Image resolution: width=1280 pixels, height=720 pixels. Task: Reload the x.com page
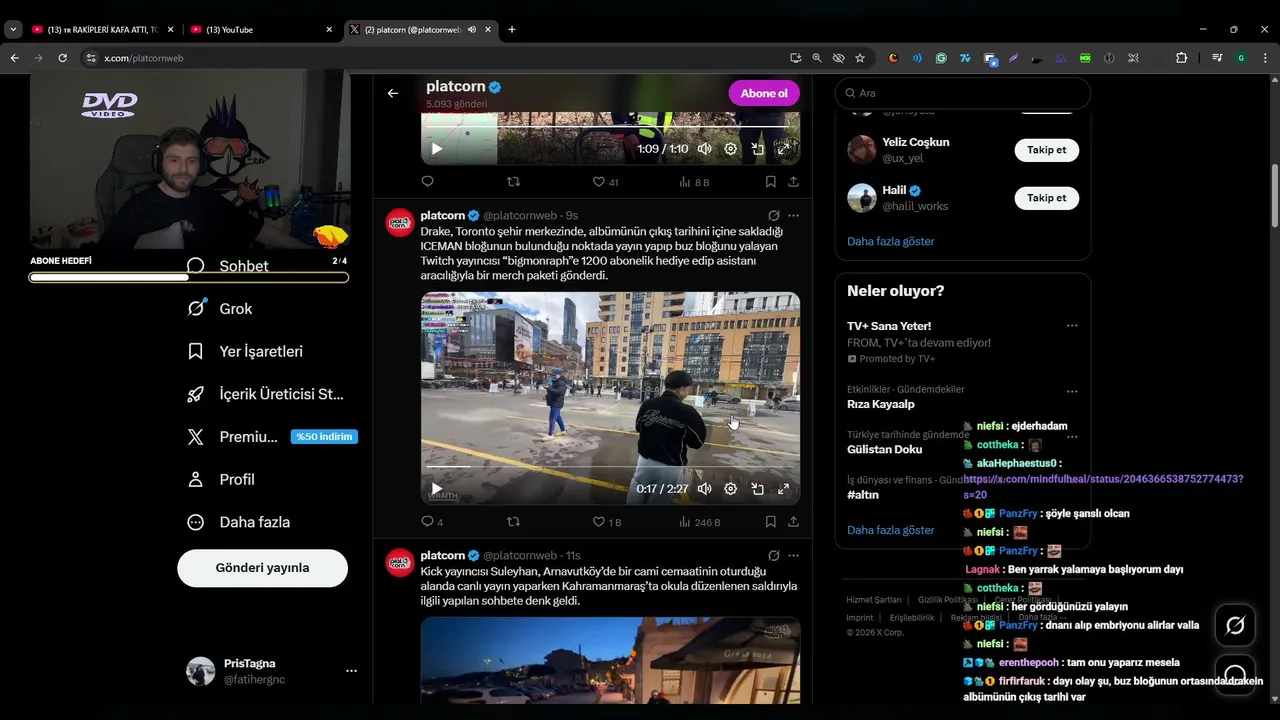click(62, 58)
